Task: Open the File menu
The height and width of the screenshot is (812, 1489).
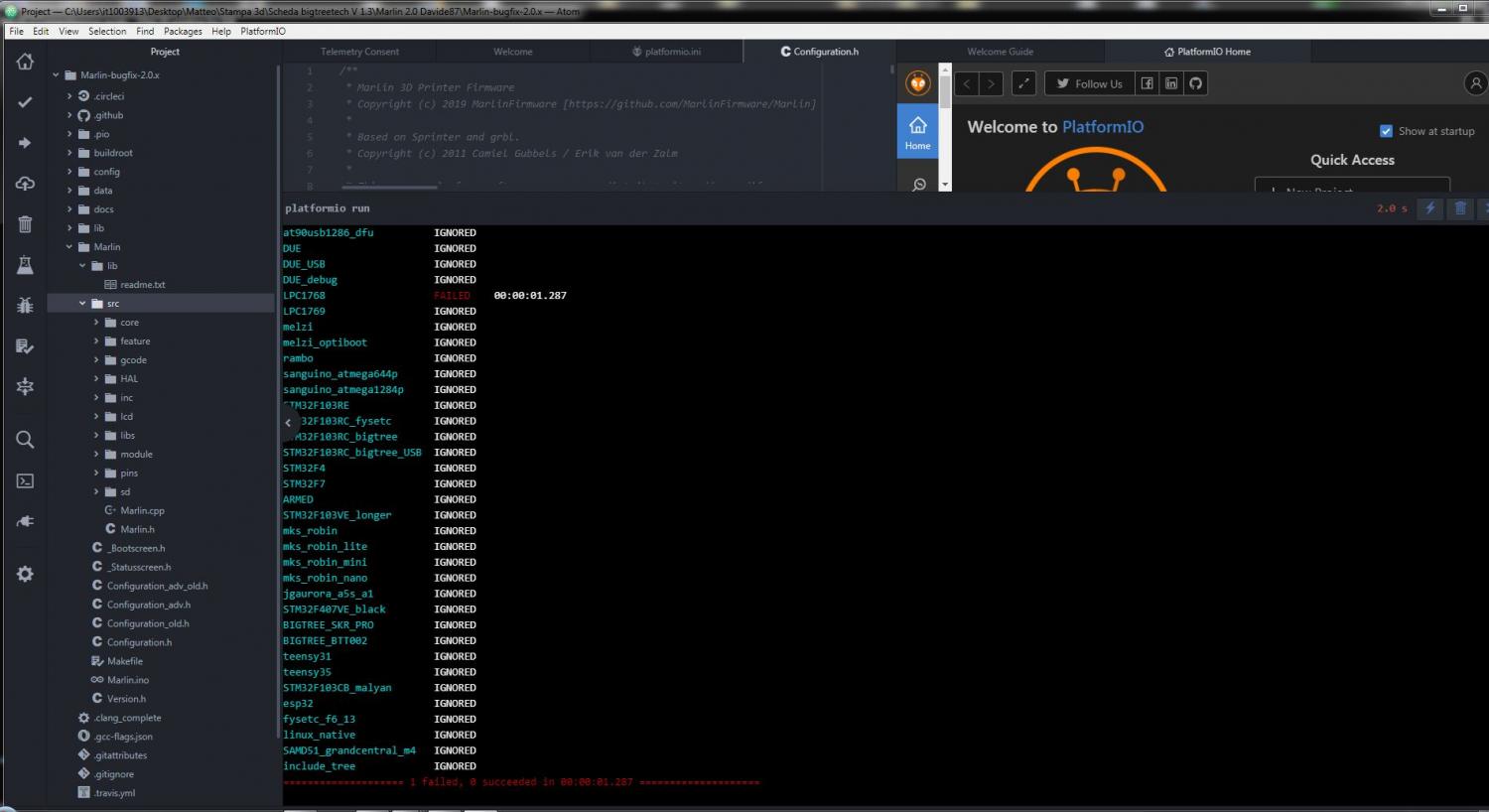Action: click(17, 31)
